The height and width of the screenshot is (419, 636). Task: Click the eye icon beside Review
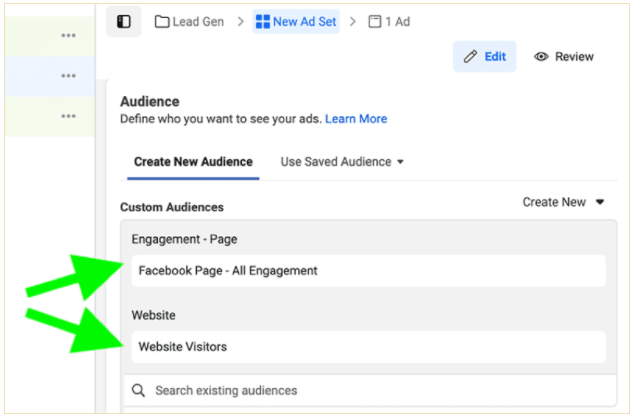[541, 56]
